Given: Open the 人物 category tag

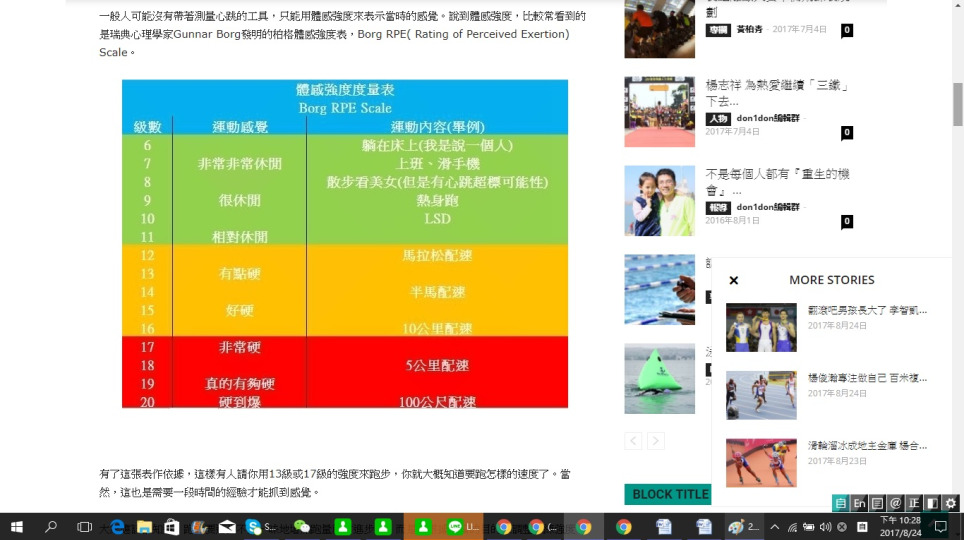Looking at the screenshot, I should click(716, 119).
